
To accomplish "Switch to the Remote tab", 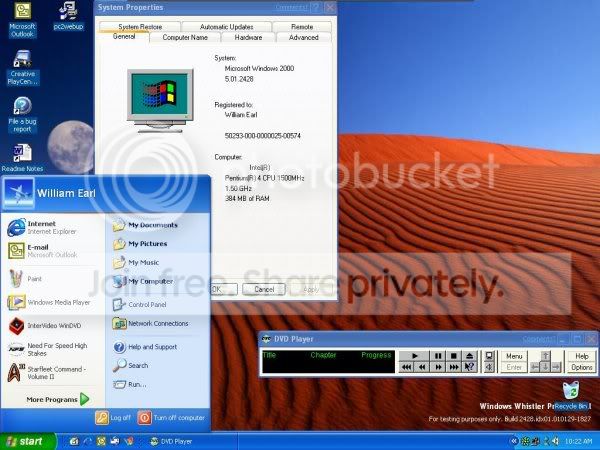I will [302, 26].
